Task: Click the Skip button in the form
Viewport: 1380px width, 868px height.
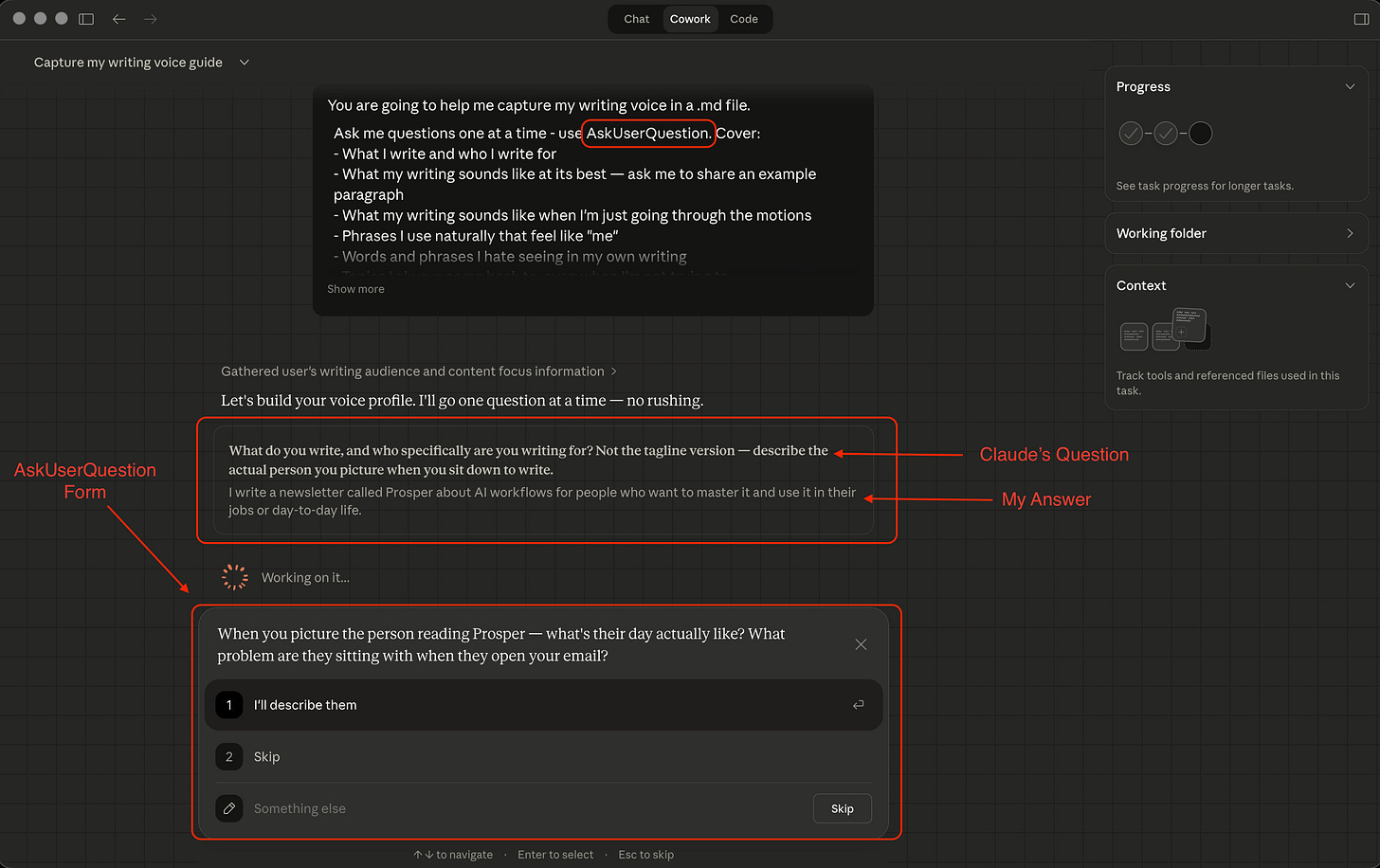Action: pyautogui.click(x=843, y=808)
